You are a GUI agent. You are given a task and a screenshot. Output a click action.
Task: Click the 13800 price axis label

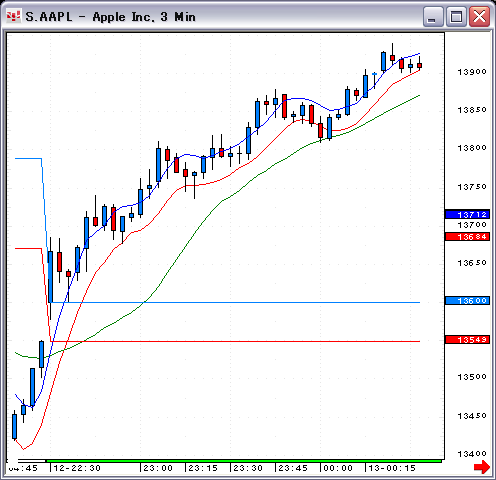(x=472, y=148)
